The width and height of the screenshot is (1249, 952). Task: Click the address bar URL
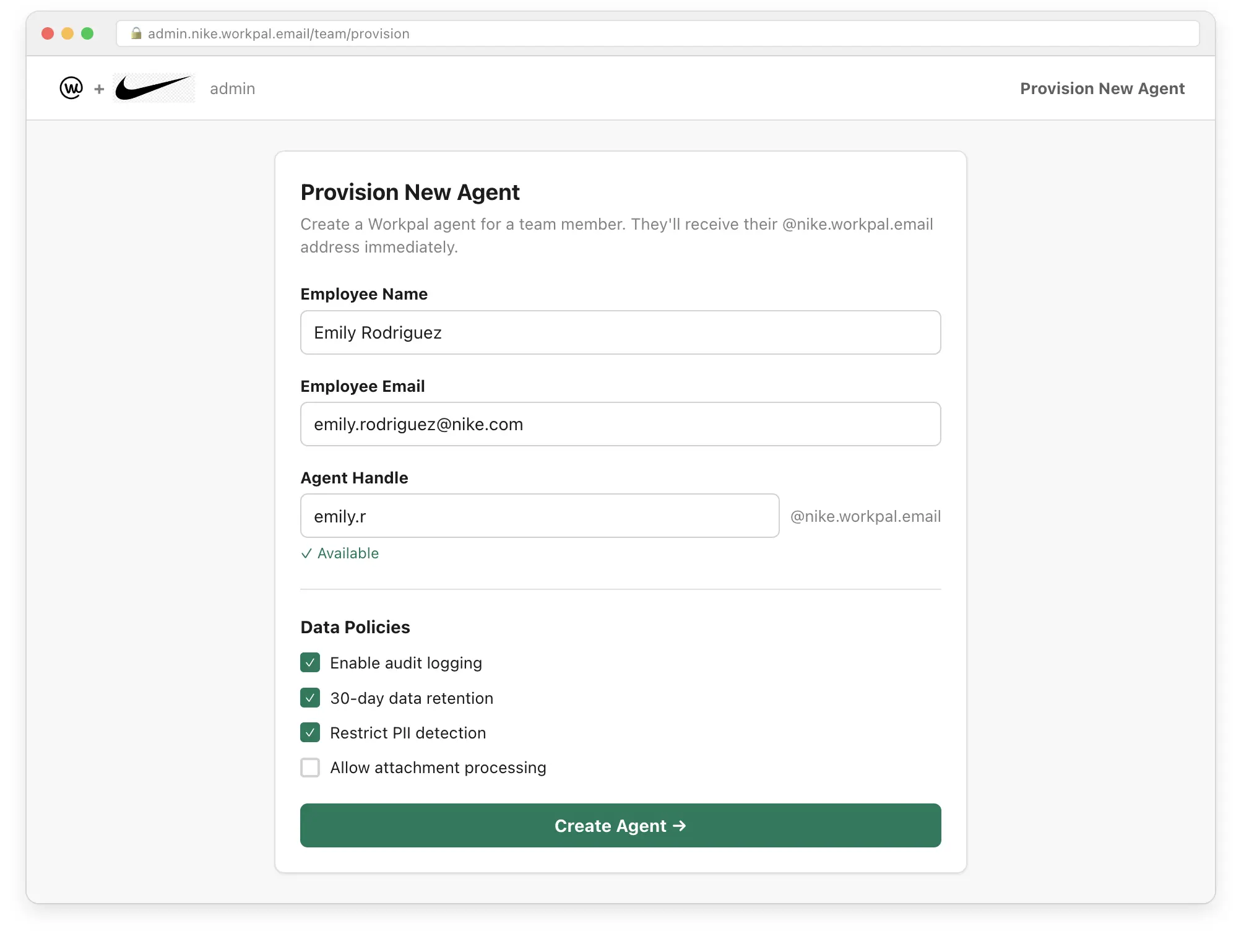[x=277, y=33]
